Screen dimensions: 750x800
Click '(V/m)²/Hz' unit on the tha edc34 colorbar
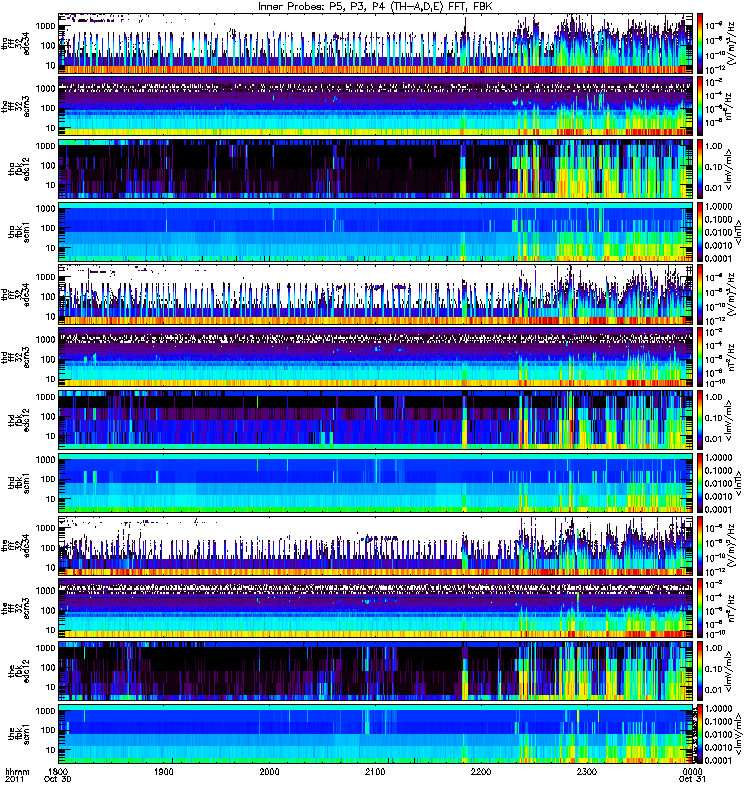[x=732, y=43]
